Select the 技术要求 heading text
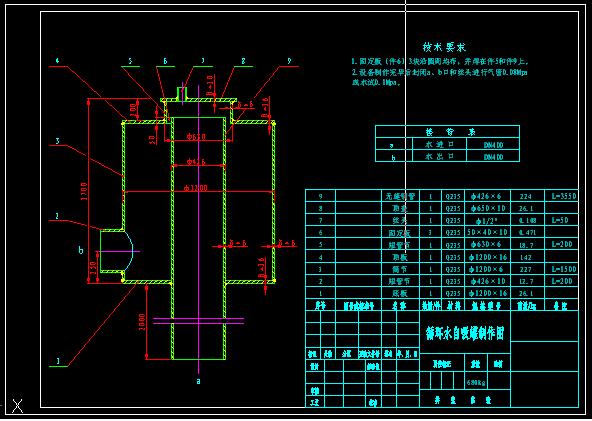592x421 pixels. (444, 47)
